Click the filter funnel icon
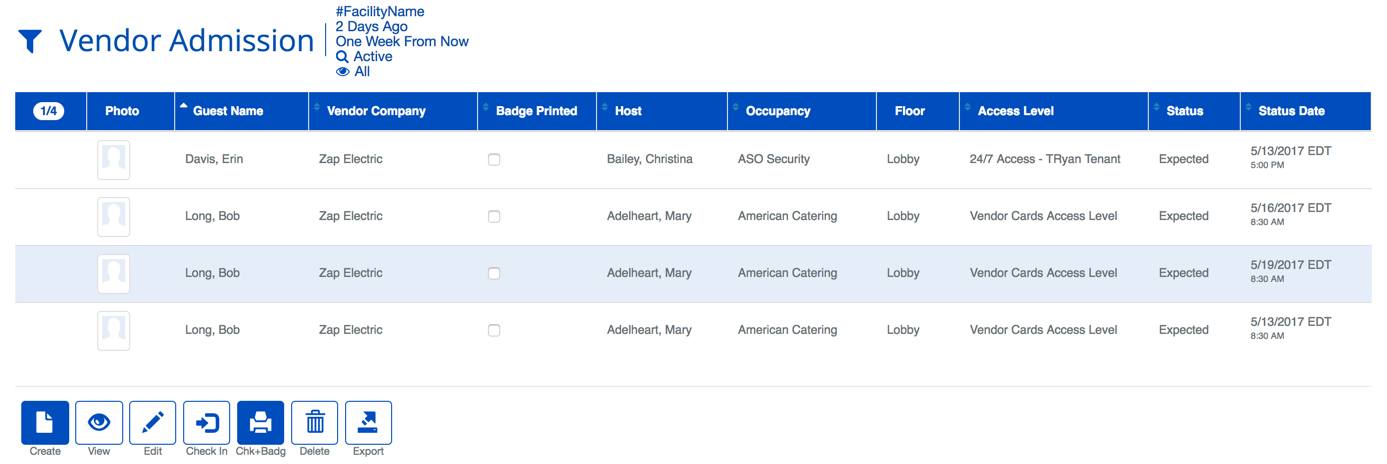The height and width of the screenshot is (464, 1387). click(30, 41)
